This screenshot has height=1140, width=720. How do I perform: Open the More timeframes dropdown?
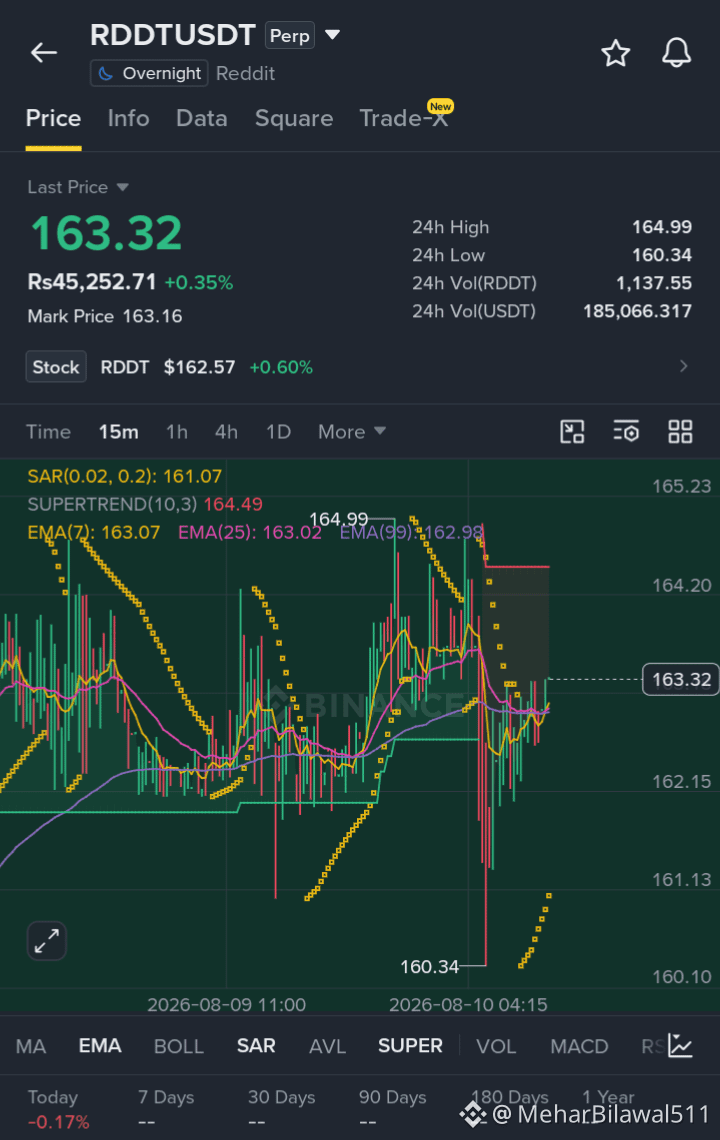tap(351, 432)
